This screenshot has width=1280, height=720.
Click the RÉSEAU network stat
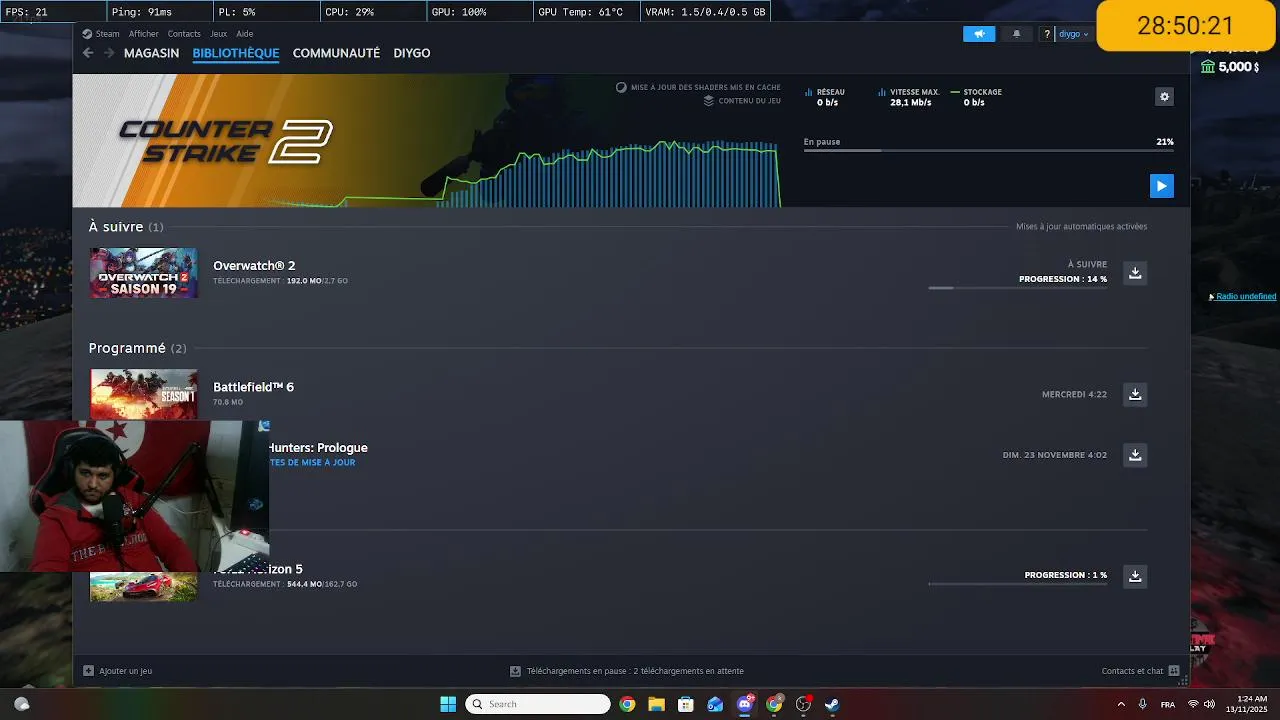tap(826, 97)
